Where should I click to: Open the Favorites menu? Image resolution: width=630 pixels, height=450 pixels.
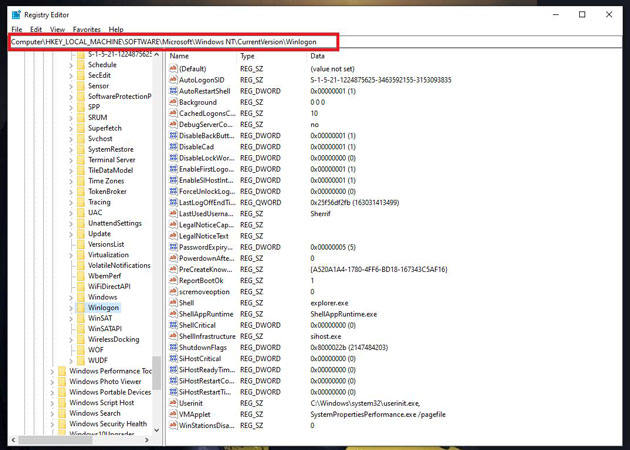point(86,29)
